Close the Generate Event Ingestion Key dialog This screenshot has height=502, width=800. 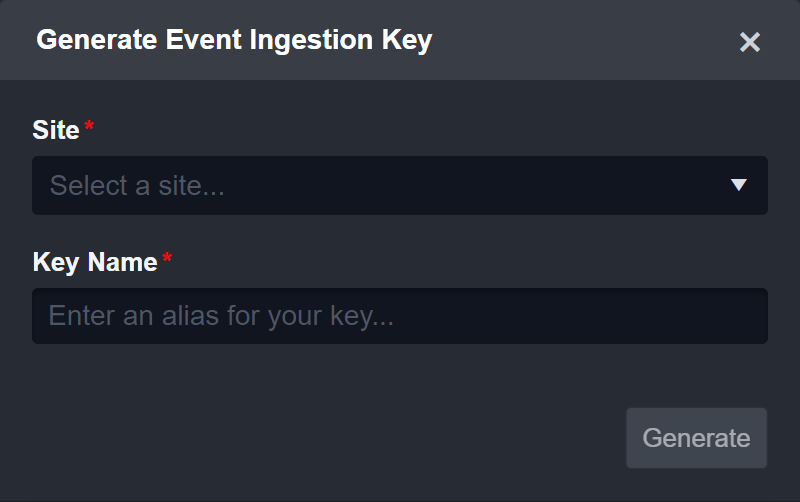click(x=750, y=42)
